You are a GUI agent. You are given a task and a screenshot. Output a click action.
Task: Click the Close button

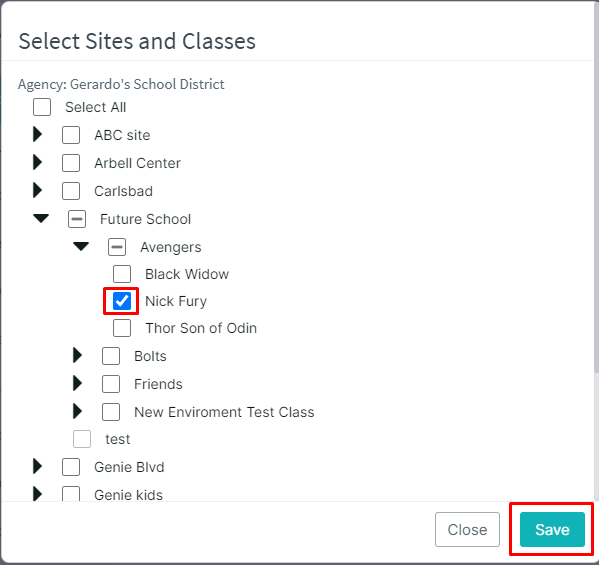click(467, 529)
